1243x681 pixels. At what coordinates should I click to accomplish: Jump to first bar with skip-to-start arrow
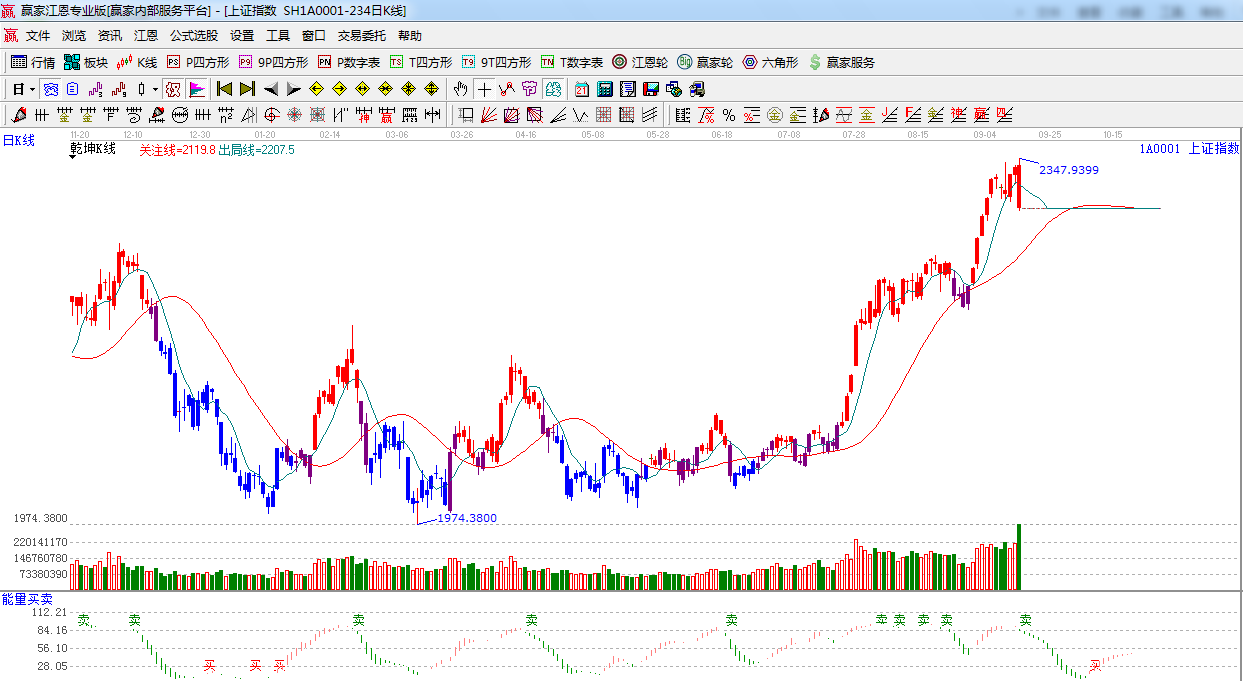click(x=225, y=89)
